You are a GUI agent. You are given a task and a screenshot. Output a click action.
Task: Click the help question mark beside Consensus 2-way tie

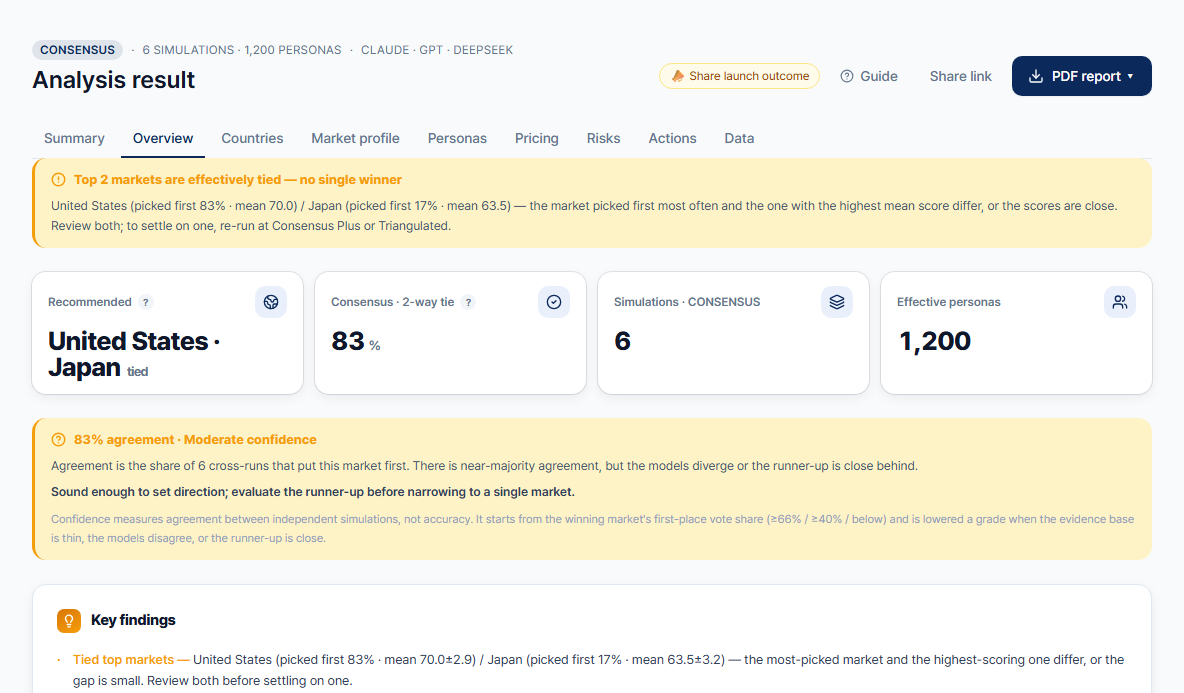click(468, 302)
